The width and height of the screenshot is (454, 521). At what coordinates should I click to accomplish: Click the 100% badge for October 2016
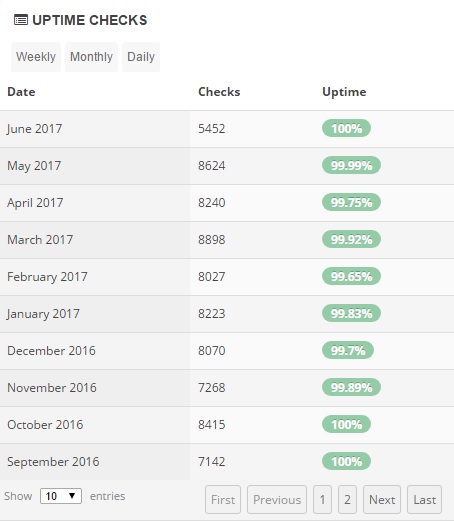pyautogui.click(x=346, y=424)
